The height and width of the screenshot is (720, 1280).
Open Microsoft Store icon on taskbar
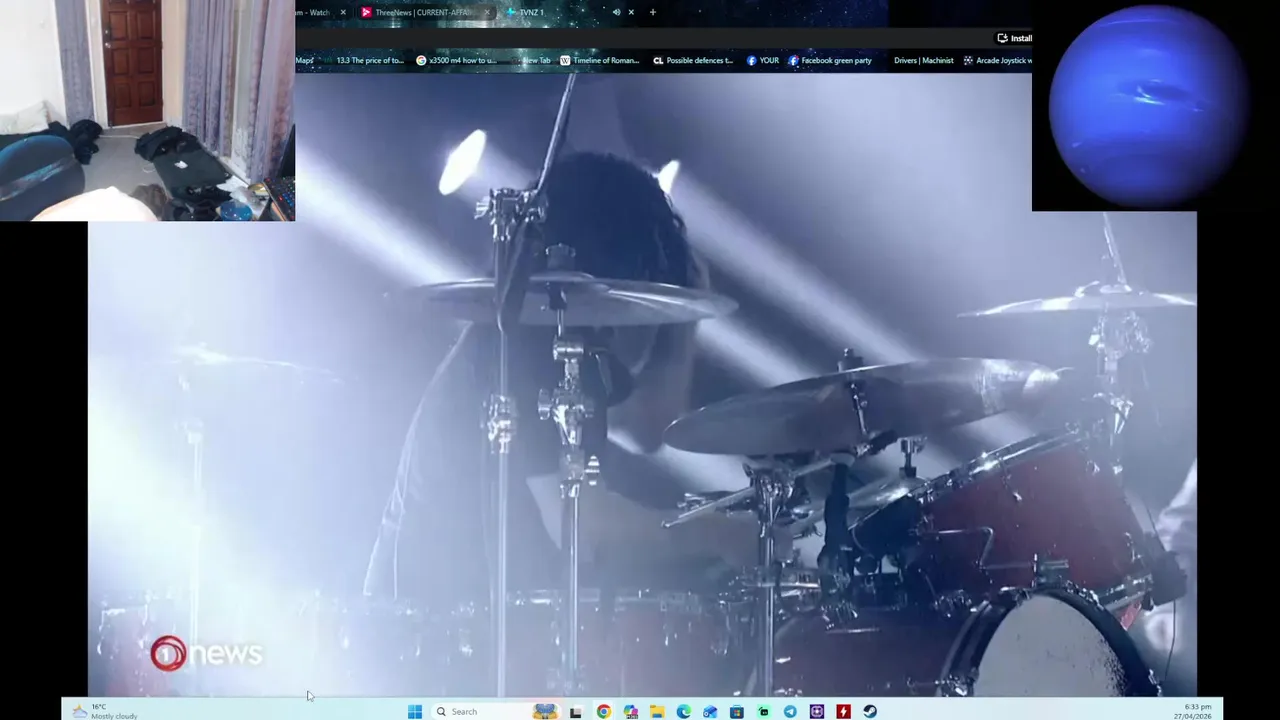point(737,711)
